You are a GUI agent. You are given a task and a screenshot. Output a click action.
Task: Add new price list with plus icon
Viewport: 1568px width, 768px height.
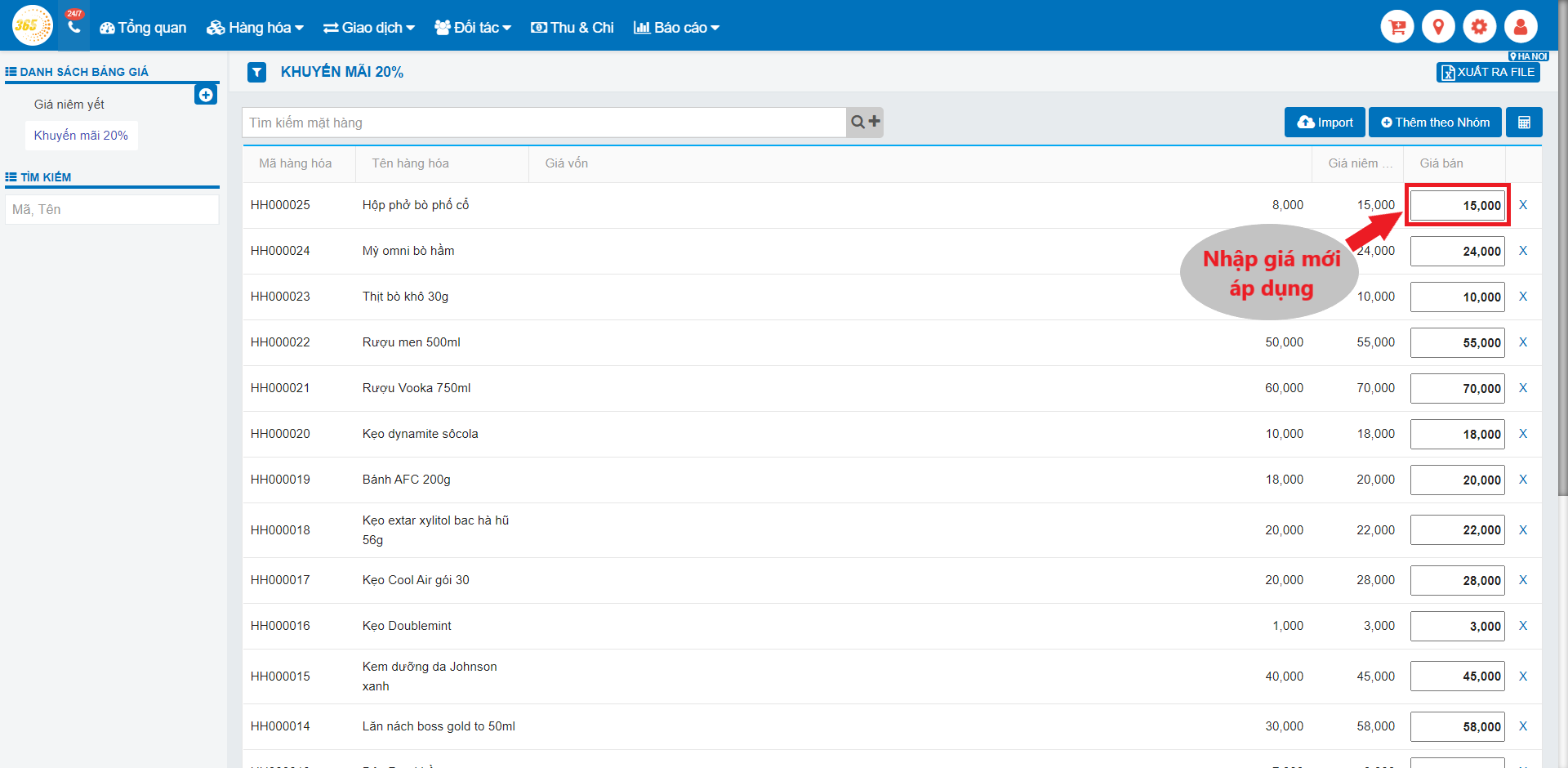(x=206, y=96)
